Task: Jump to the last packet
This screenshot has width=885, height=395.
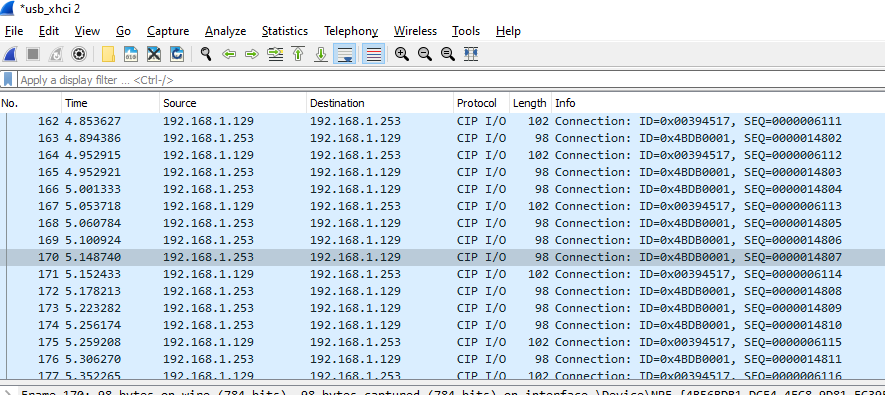Action: [x=321, y=54]
